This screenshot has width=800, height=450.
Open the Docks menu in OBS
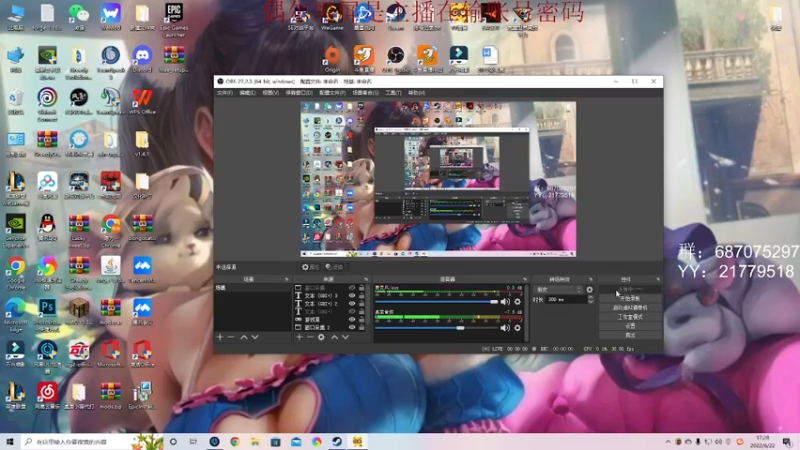click(298, 93)
